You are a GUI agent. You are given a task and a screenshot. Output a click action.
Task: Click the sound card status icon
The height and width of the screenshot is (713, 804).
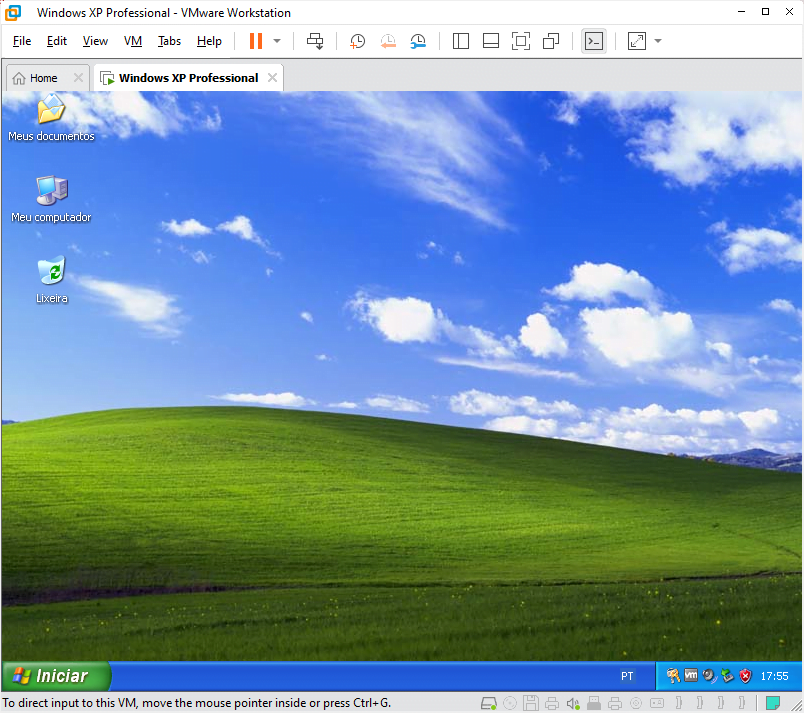click(x=573, y=703)
